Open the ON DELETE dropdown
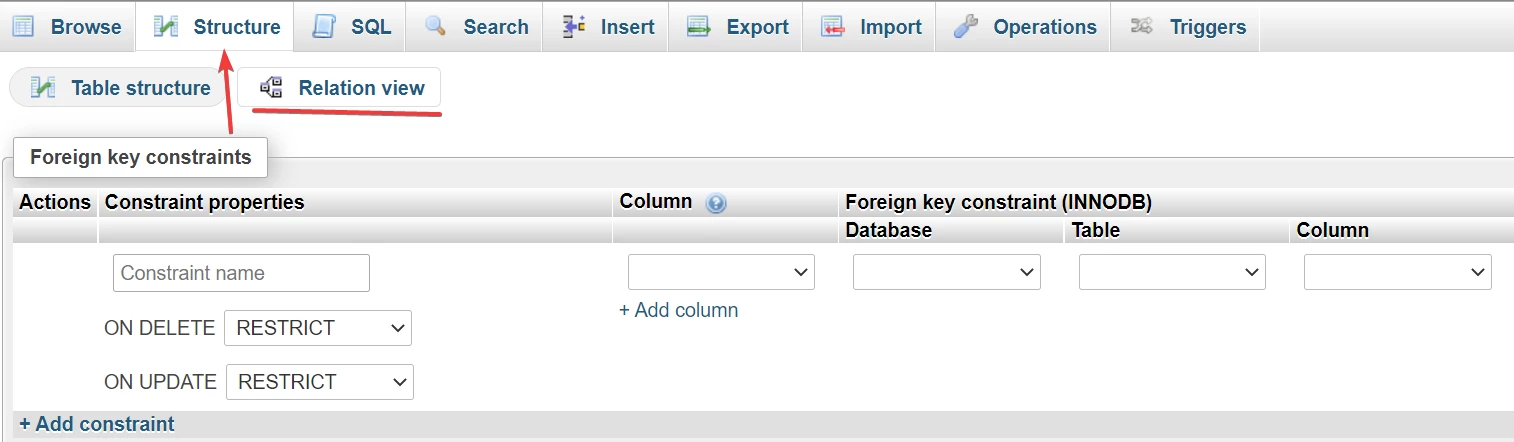This screenshot has height=442, width=1514. 317,328
